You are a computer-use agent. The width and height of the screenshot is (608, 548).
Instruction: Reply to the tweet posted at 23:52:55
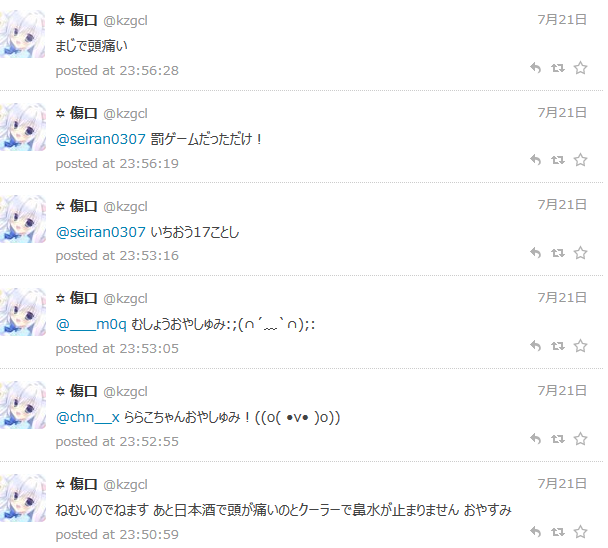(535, 439)
